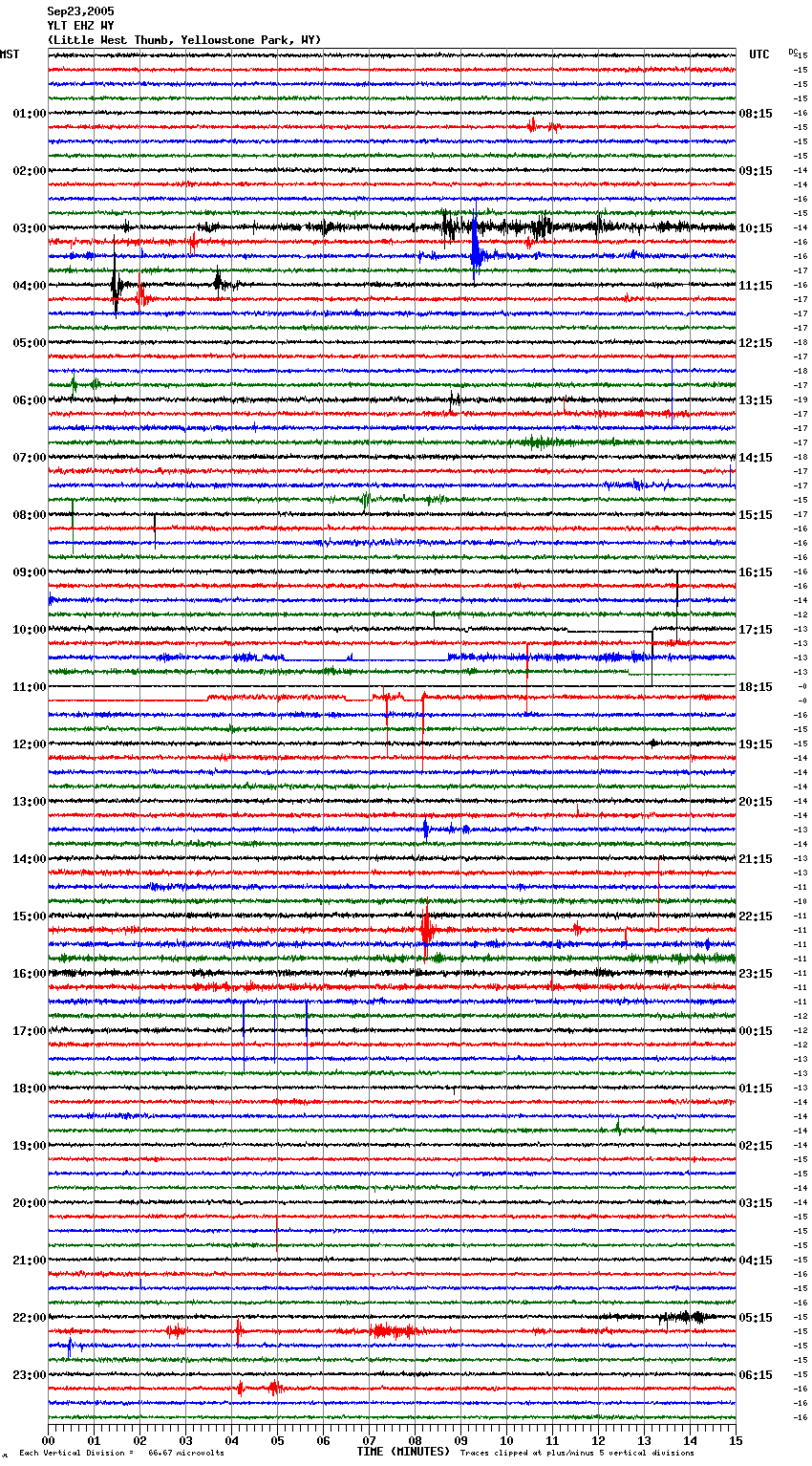The width and height of the screenshot is (812, 1466).
Task: Select the 16:00 MST hour label
Action: pyautogui.click(x=30, y=974)
